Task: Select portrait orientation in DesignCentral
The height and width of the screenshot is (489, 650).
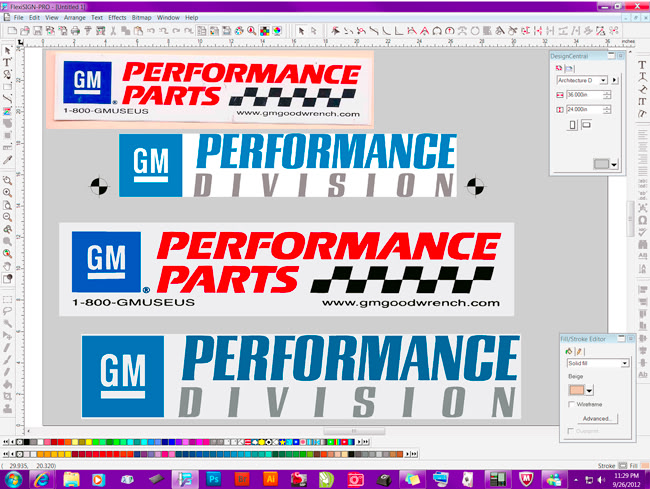Action: (x=572, y=125)
